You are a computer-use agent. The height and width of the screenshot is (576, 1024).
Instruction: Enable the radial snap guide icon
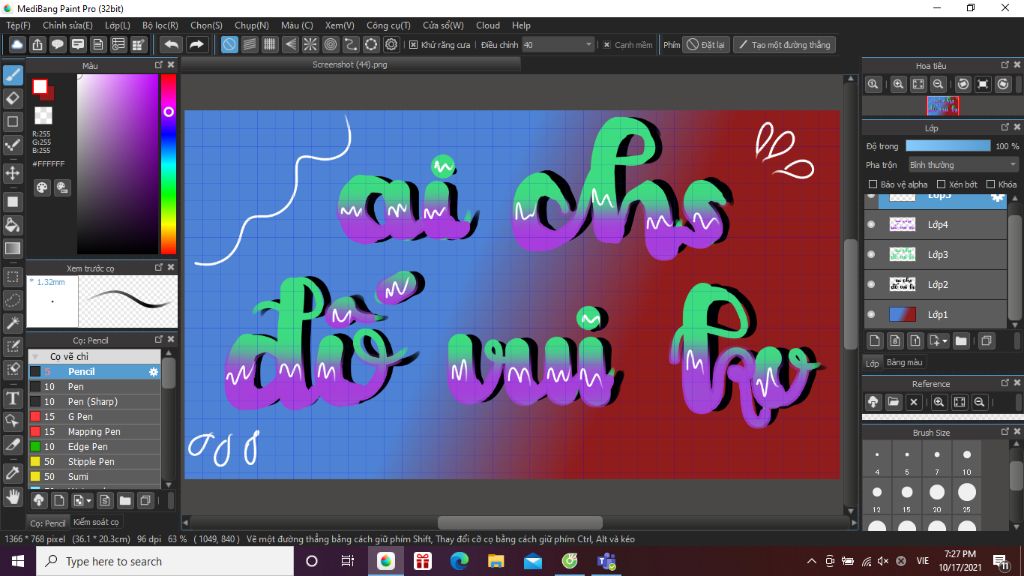tap(310, 44)
